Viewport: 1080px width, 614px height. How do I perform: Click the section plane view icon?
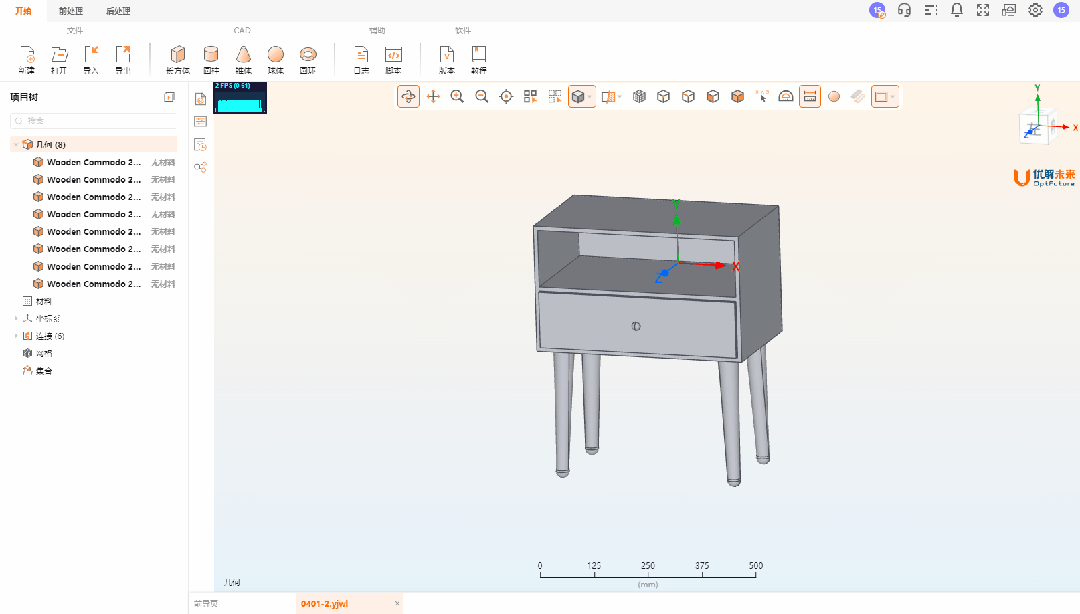click(608, 96)
